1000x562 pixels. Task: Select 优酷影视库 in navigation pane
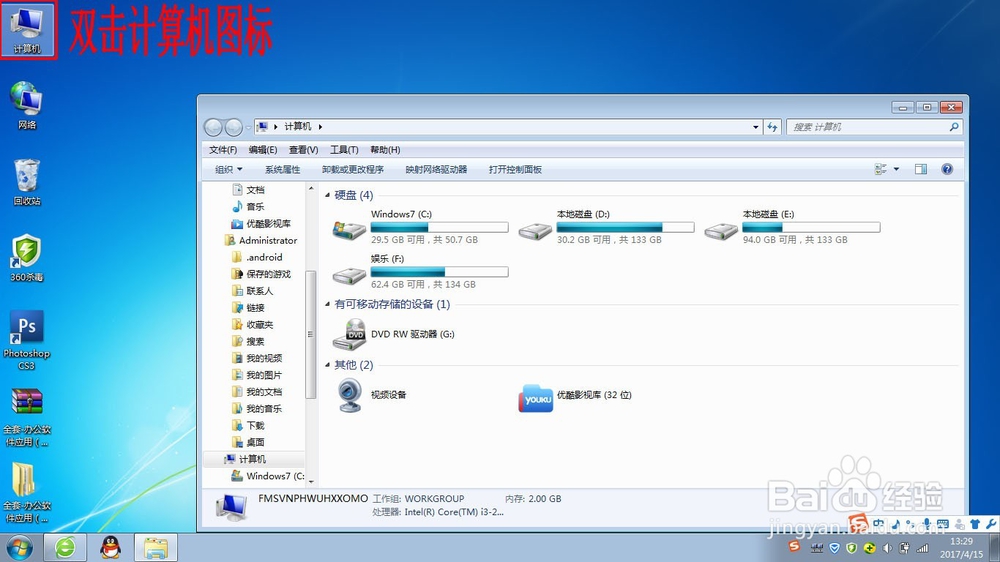261,224
